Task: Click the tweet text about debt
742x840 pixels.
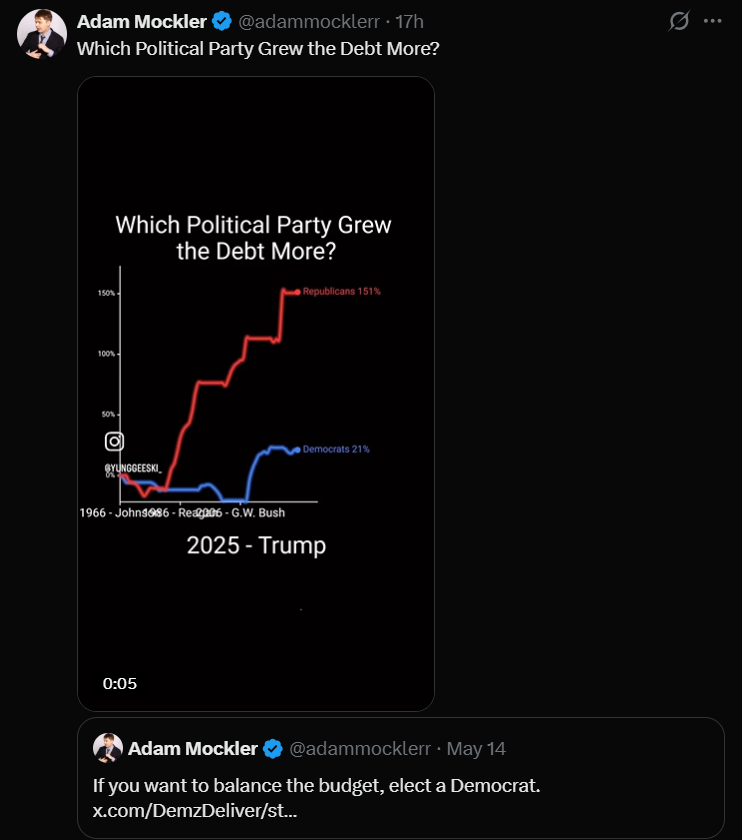Action: [x=258, y=49]
